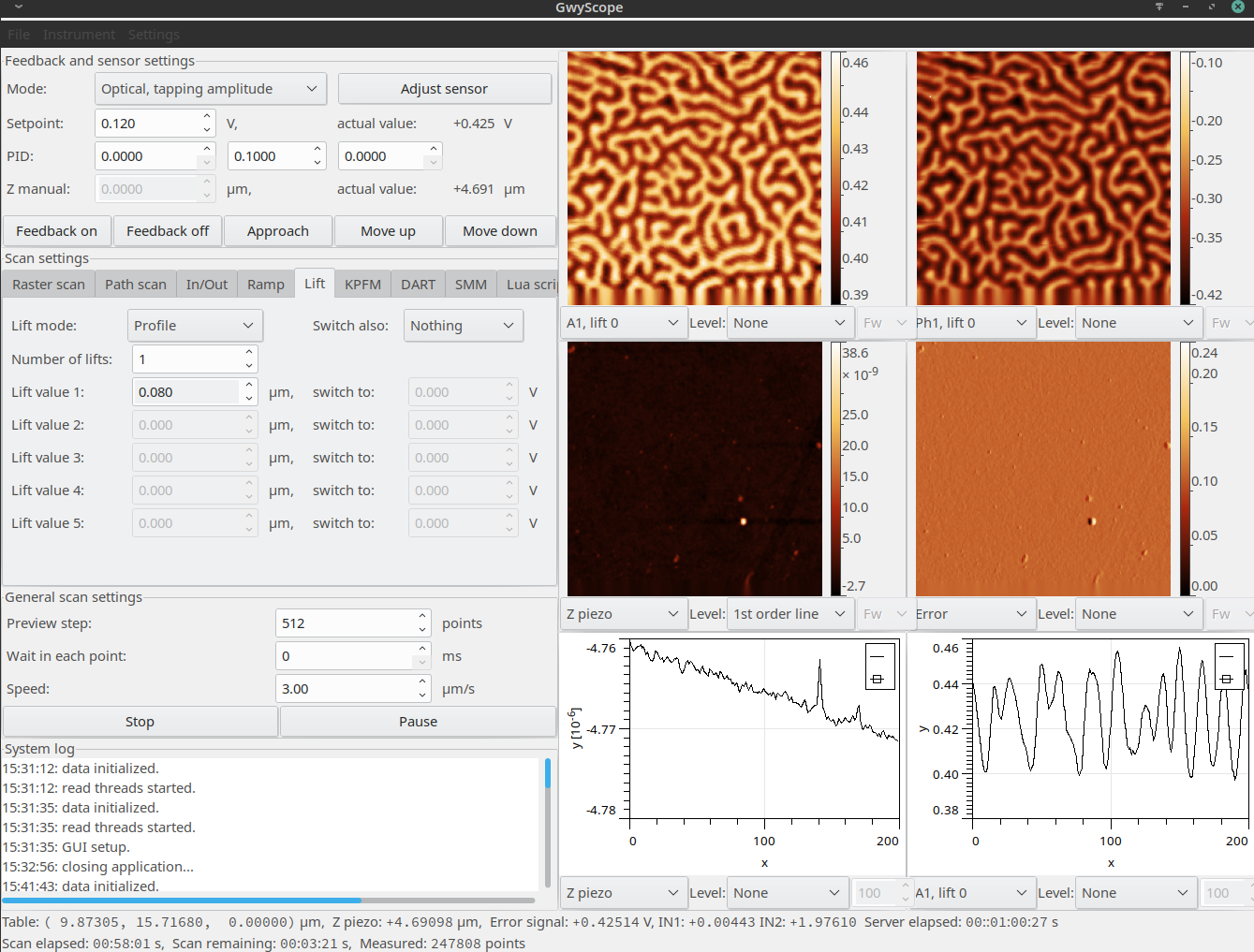Click the legend box in the Z piezo graph
Image resolution: width=1254 pixels, height=952 pixels.
(x=880, y=666)
